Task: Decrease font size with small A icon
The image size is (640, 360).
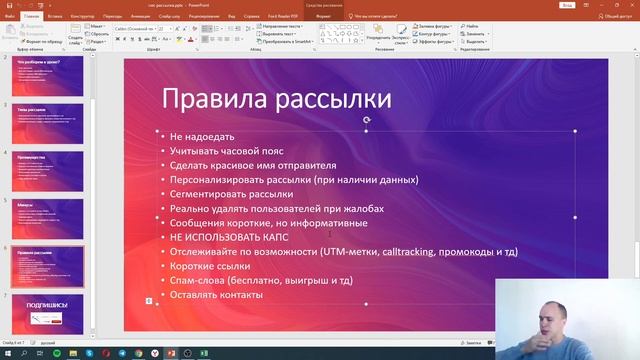Action: click(185, 29)
